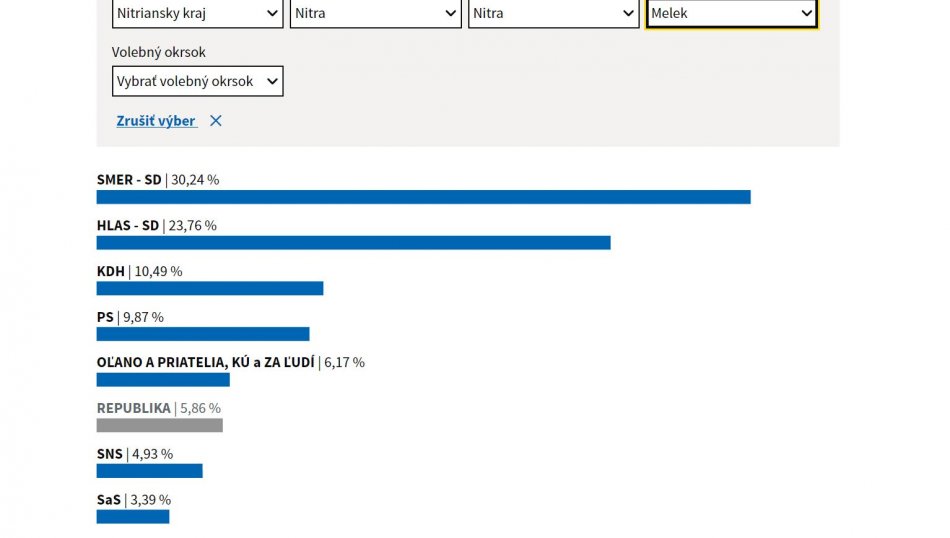Open the Nitra dropdown beside Nitriansky kraj

[x=375, y=14]
